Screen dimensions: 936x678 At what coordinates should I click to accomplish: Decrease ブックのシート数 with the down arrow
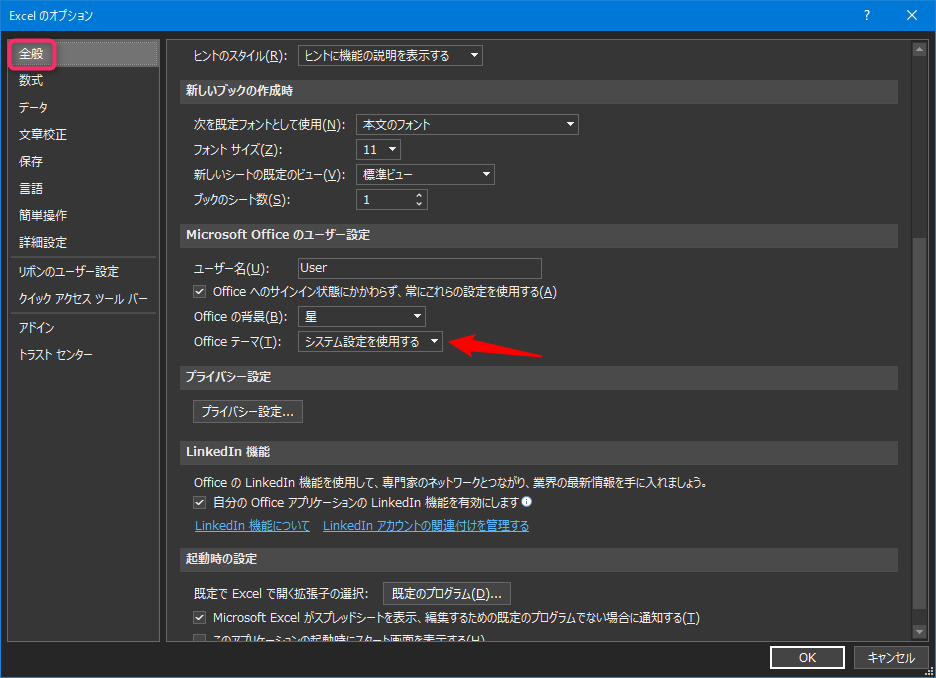click(419, 204)
